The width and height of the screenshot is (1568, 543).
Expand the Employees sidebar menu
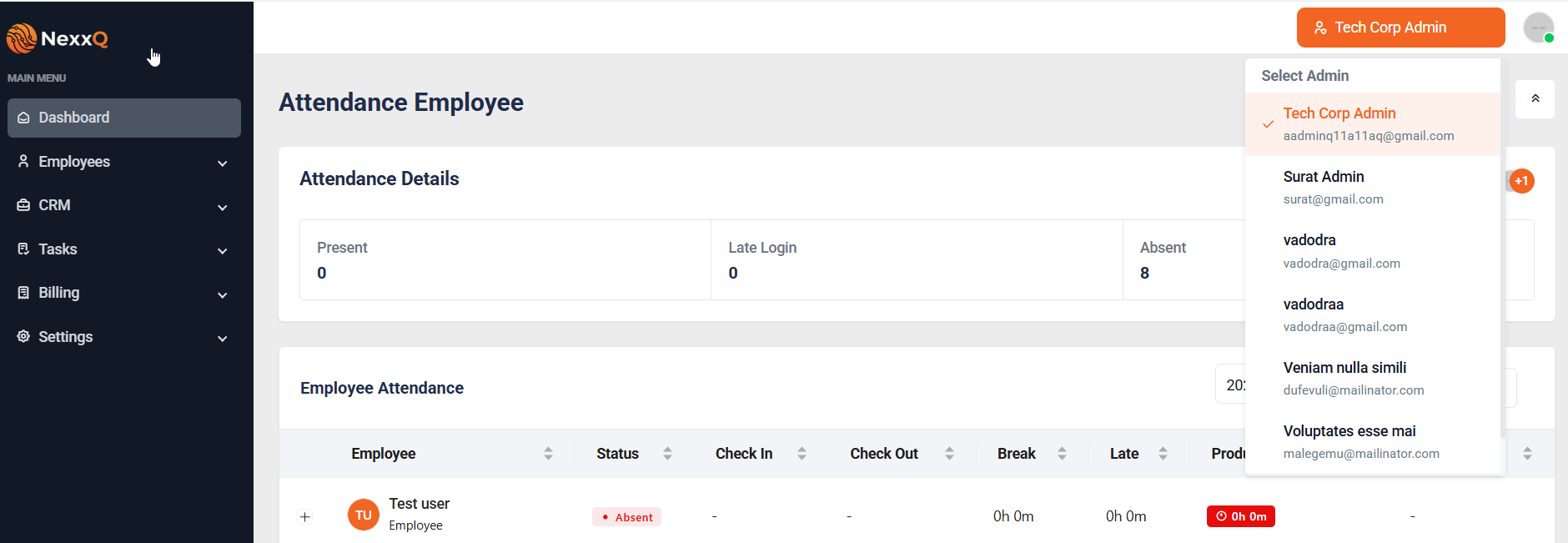[x=123, y=162]
